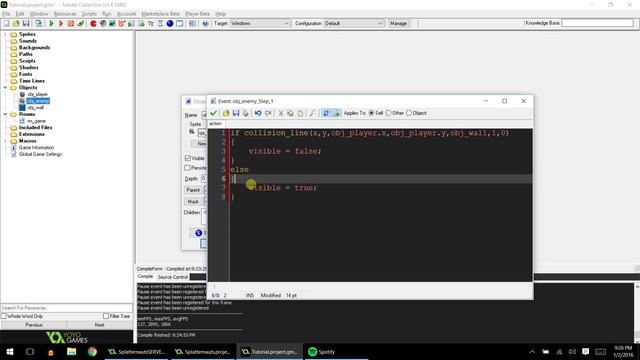Save the project with the main toolbar disk icon
The image size is (640, 360).
26,24
